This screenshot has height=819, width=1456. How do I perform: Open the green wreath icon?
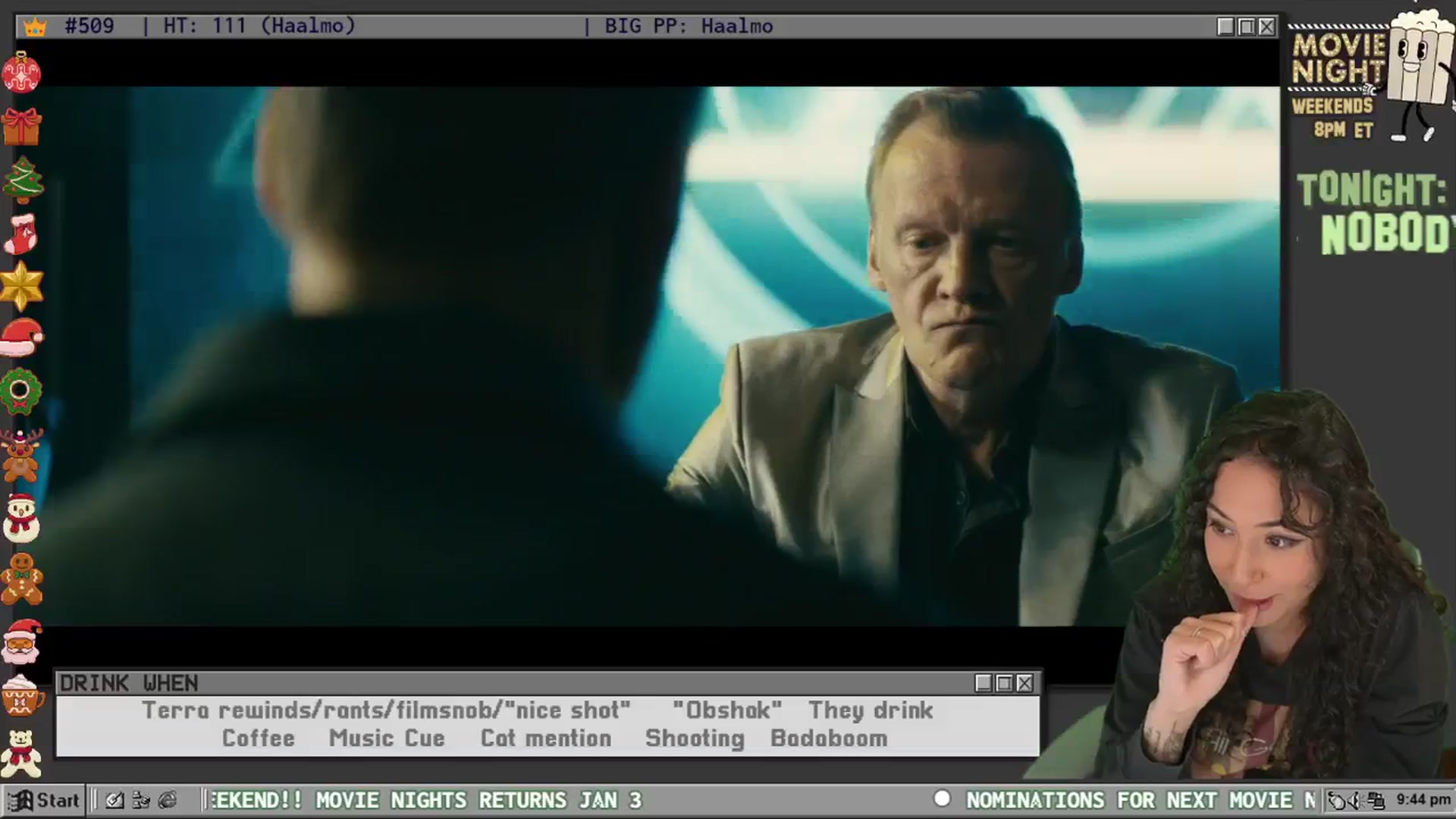coord(20,391)
